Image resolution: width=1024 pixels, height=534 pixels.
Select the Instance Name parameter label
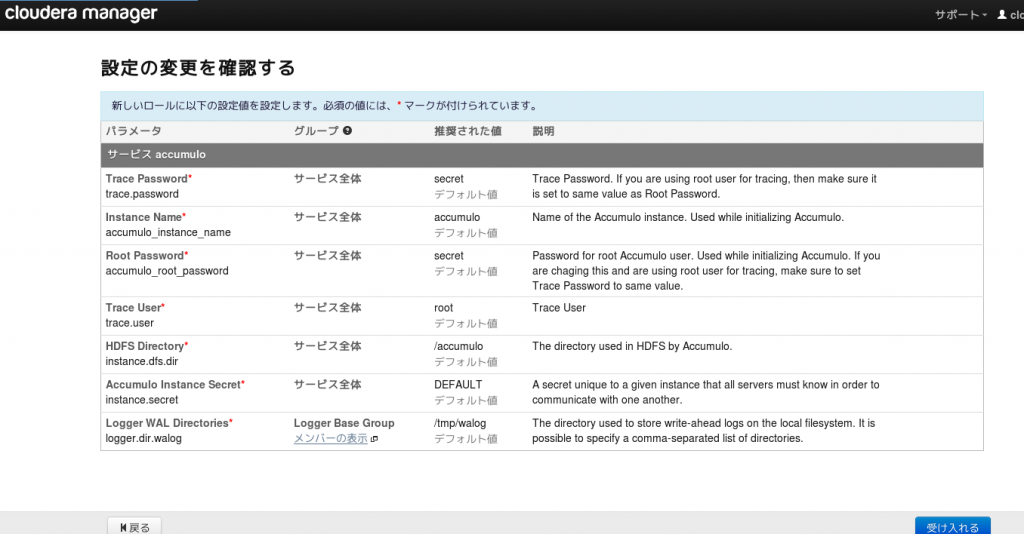coord(144,217)
